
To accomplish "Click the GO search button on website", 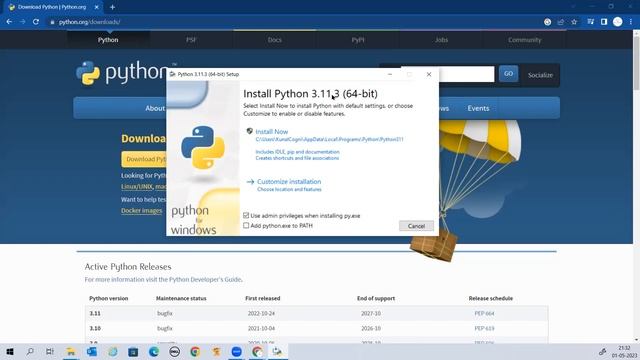I will 508,74.
